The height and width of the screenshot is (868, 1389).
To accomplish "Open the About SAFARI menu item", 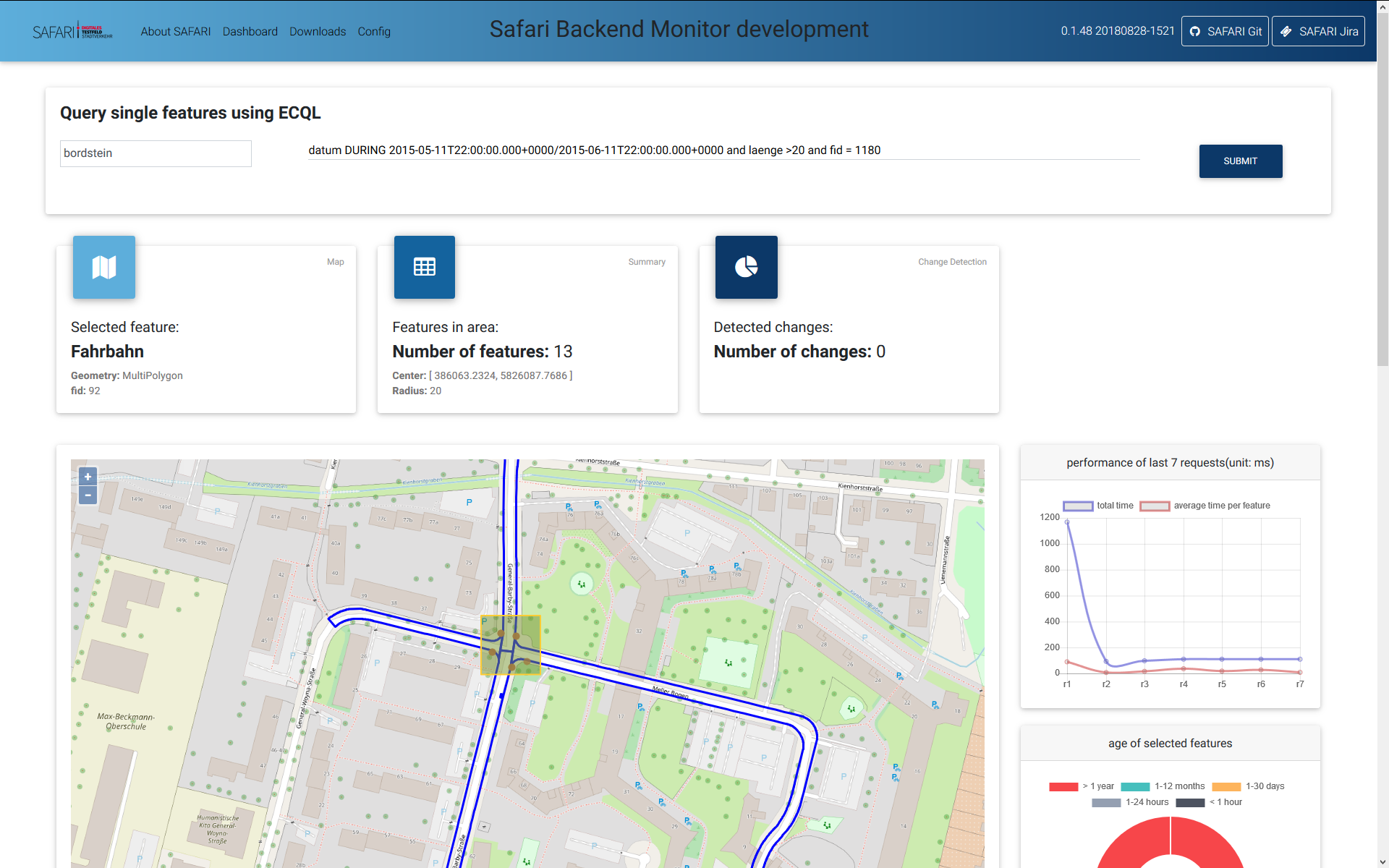I will coord(176,32).
